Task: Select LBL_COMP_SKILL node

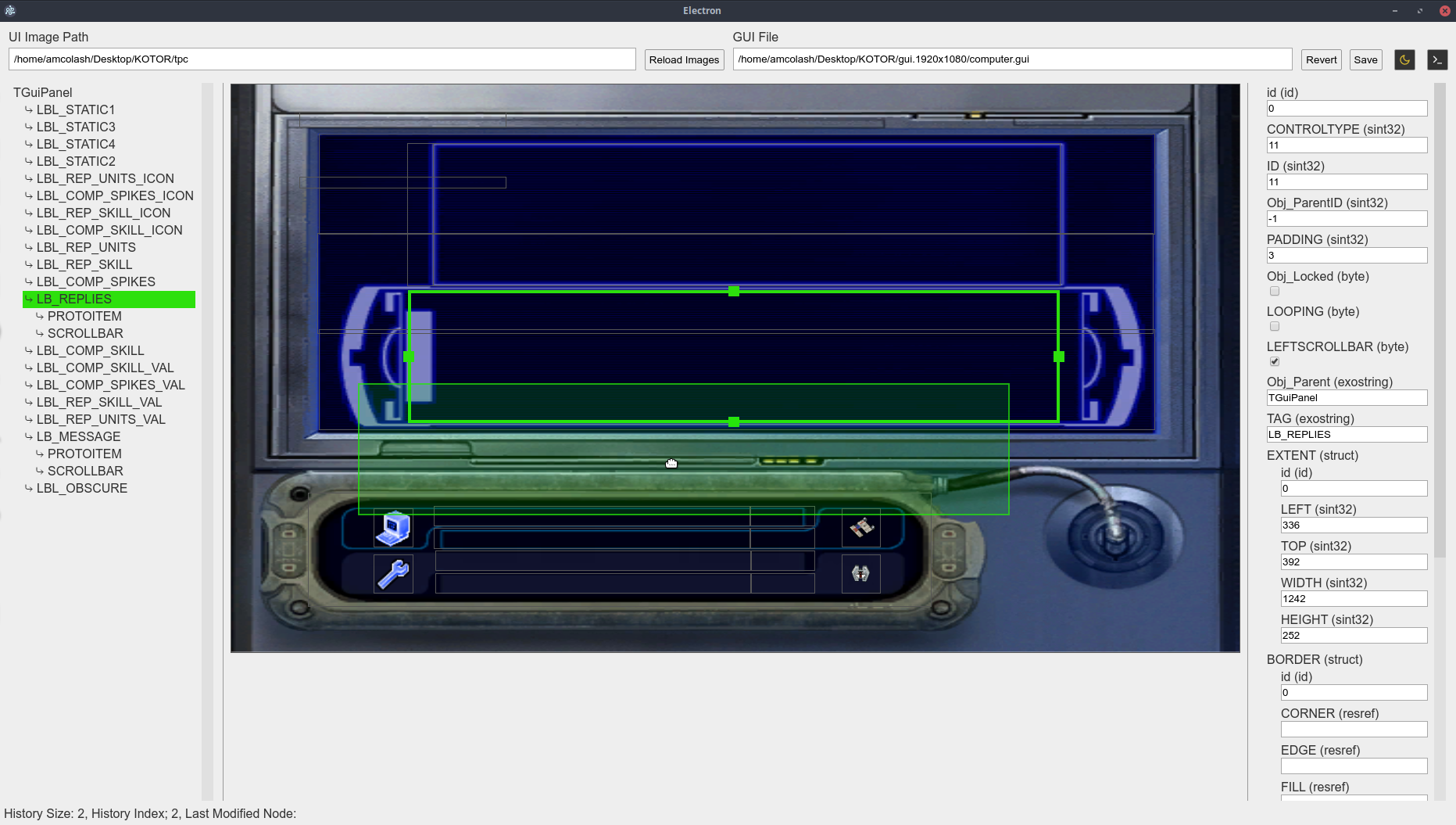Action: (91, 350)
